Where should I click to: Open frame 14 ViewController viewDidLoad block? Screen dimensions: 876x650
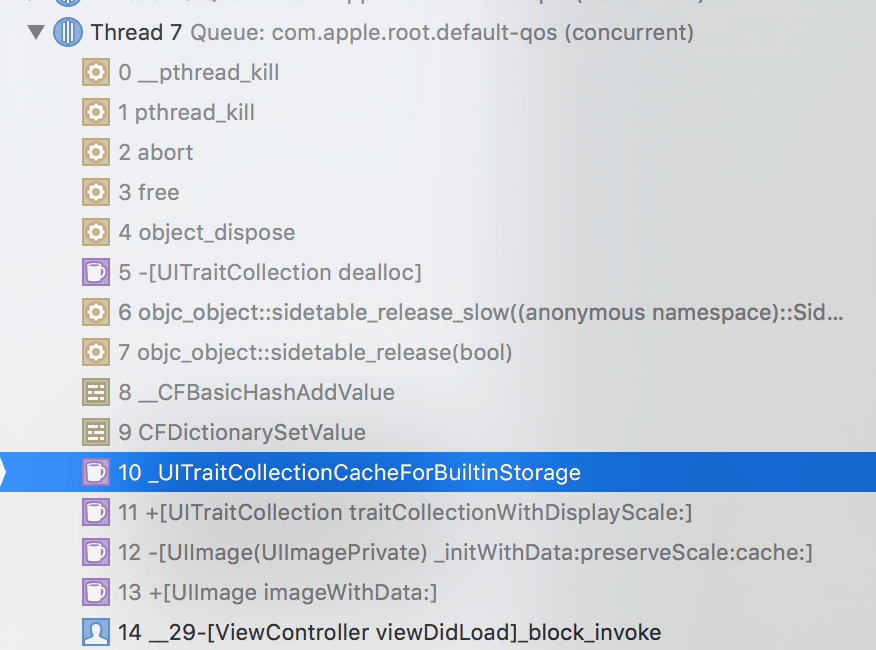390,632
